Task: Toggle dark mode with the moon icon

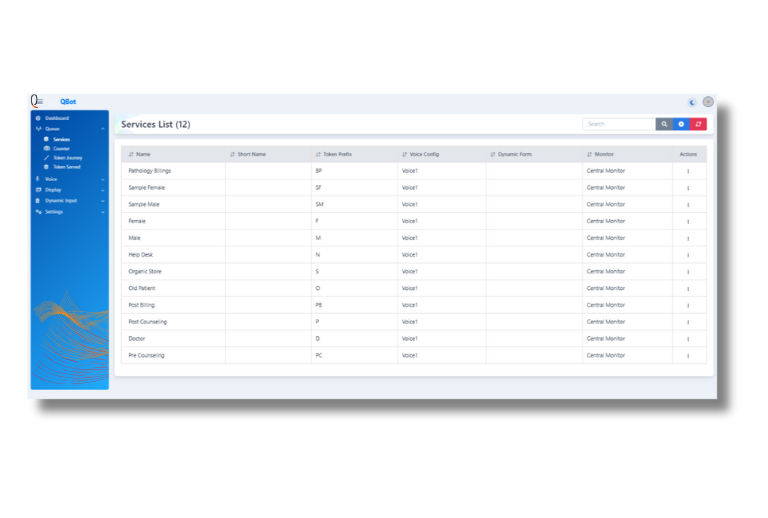Action: coord(692,102)
